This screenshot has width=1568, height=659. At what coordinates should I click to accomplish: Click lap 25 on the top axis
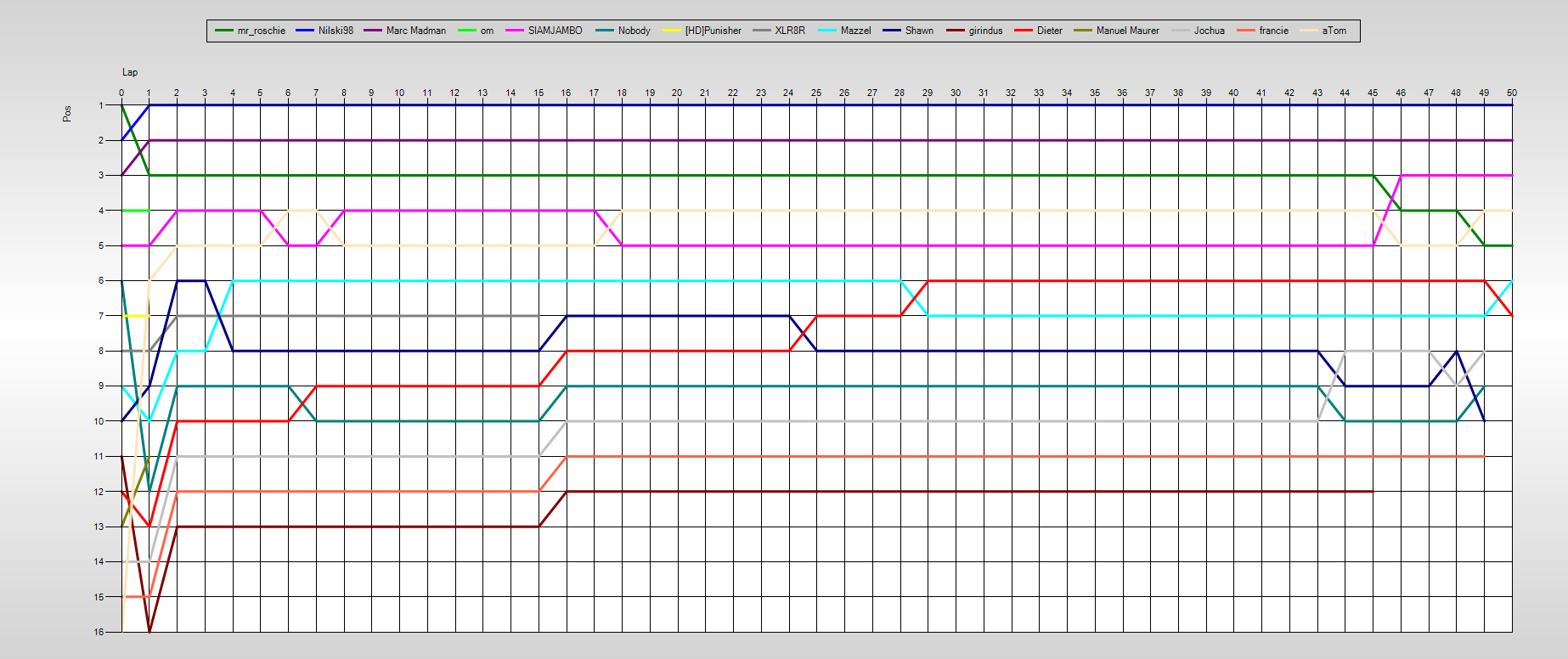coord(816,93)
